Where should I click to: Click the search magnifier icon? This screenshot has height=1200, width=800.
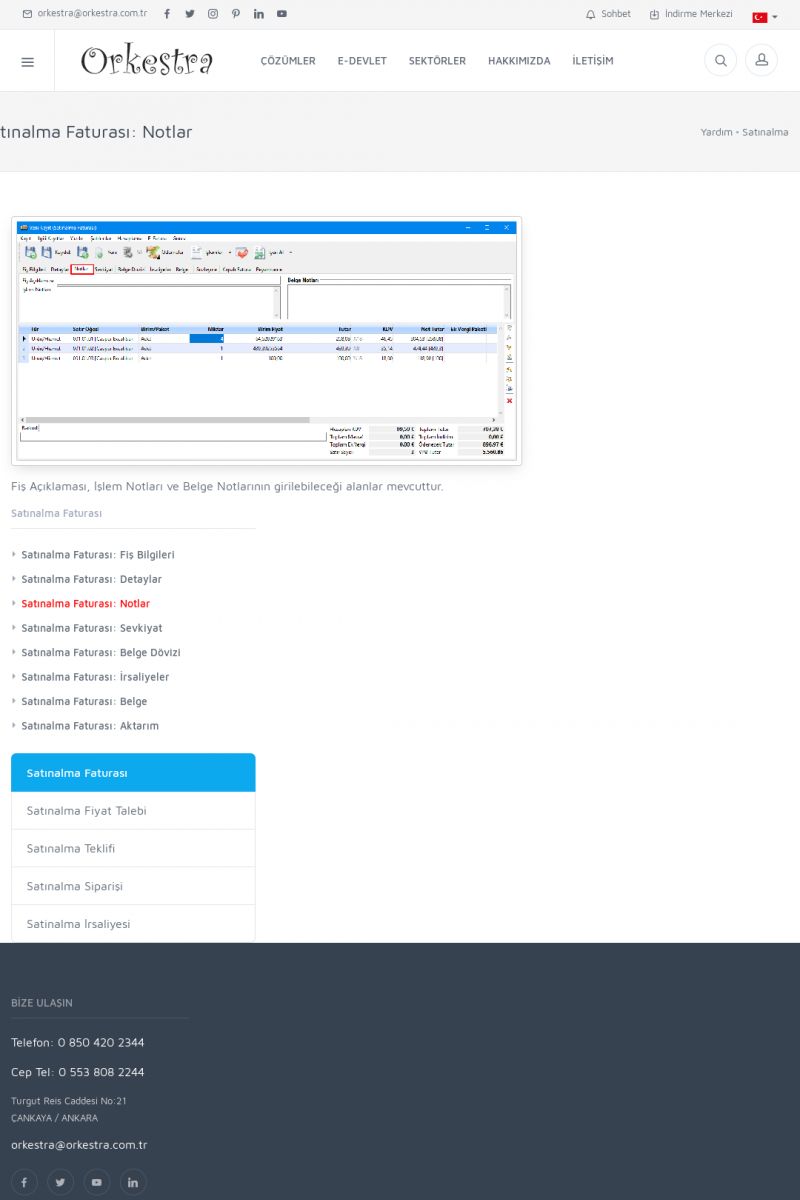point(720,61)
